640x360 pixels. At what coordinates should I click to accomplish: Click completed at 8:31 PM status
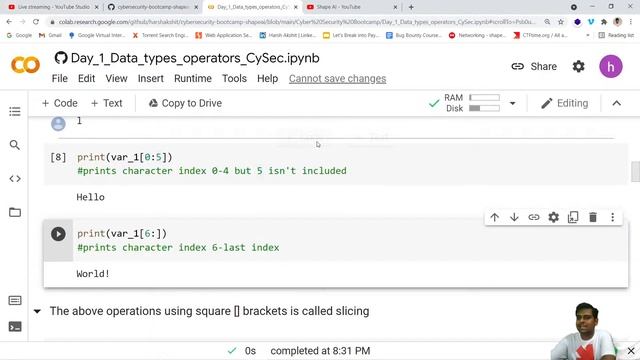click(320, 351)
